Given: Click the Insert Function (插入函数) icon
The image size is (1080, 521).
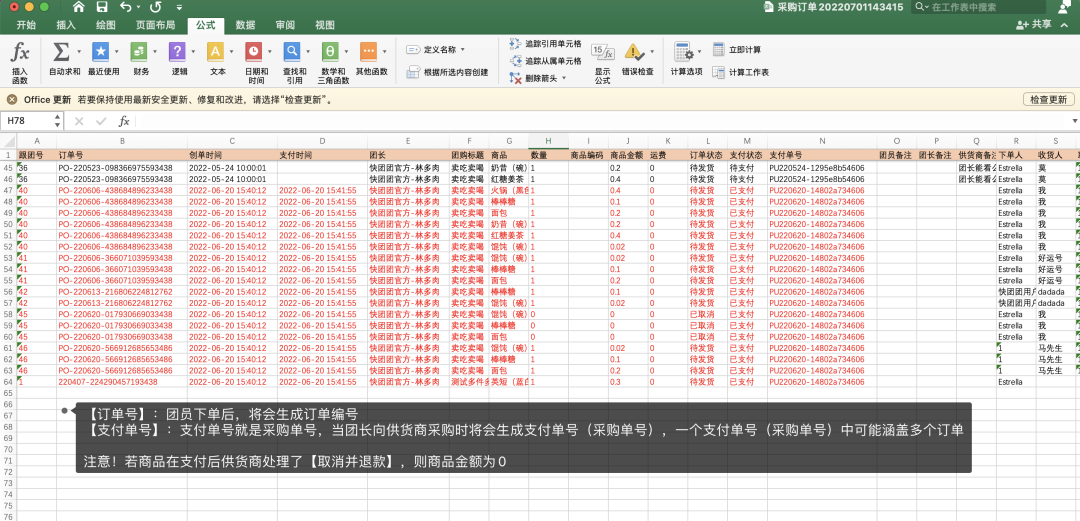Looking at the screenshot, I should tap(20, 52).
